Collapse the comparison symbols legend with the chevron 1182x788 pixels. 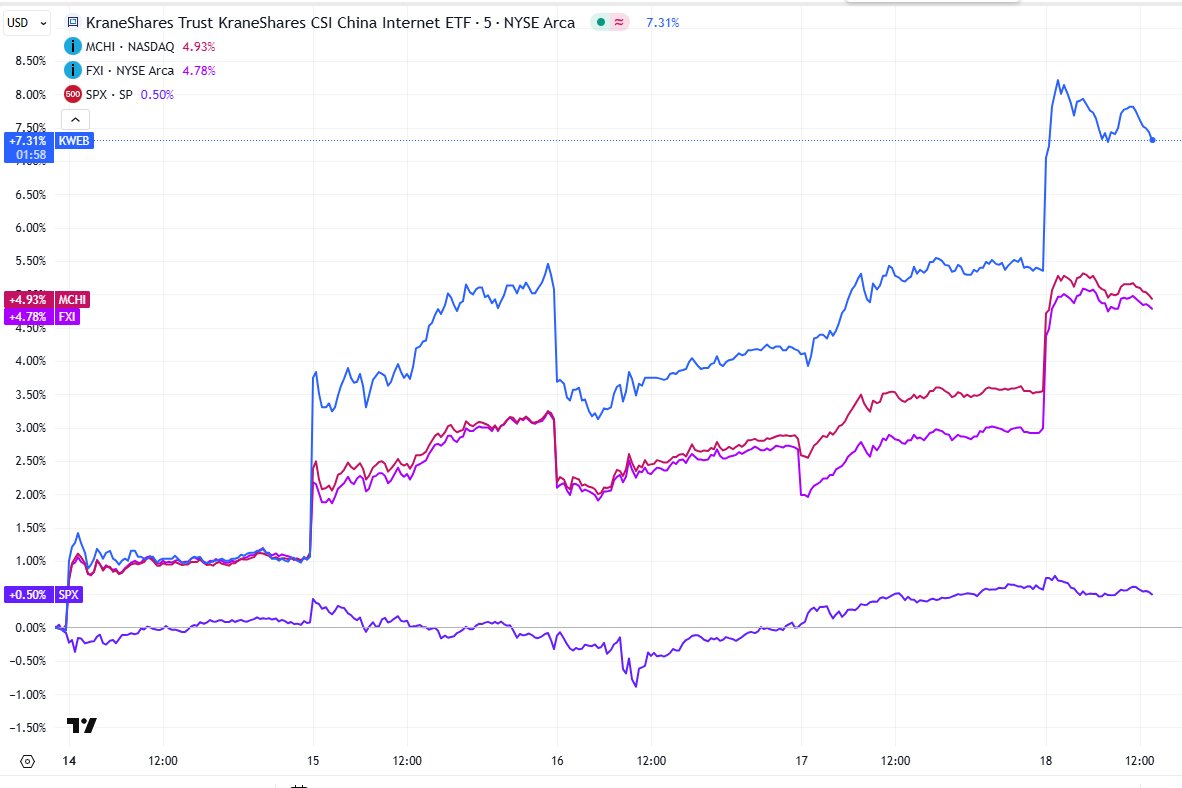(x=75, y=119)
